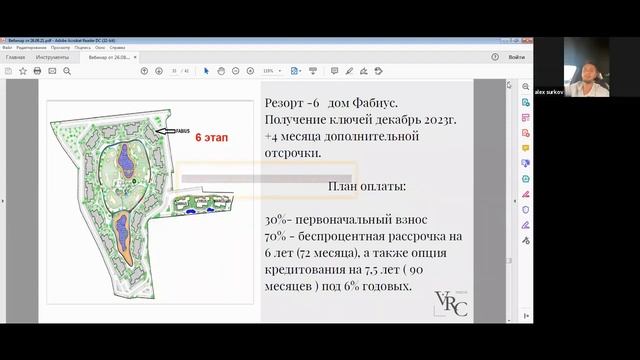Click alex surkov video thumbnail
The width and height of the screenshot is (640, 360).
click(x=587, y=67)
